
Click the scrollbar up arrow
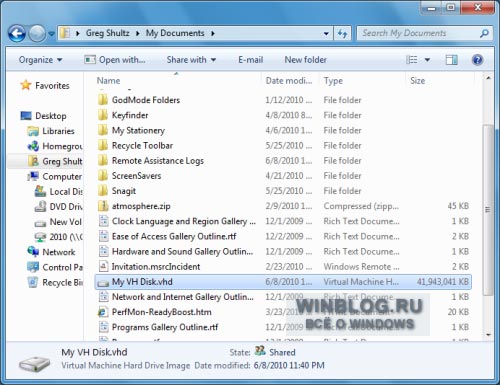tap(488, 79)
